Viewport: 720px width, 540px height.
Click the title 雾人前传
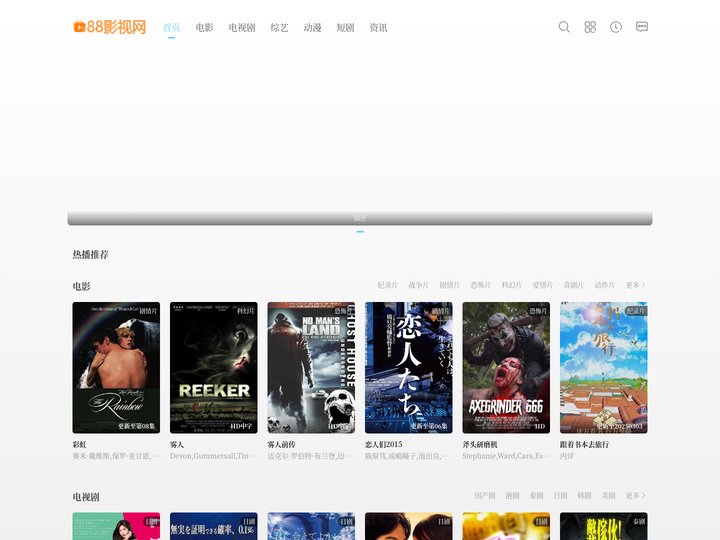(281, 444)
